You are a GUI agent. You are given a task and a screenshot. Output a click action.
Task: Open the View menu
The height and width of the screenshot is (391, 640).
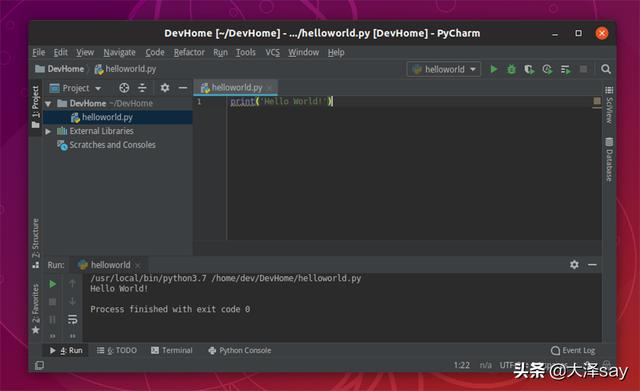[85, 52]
